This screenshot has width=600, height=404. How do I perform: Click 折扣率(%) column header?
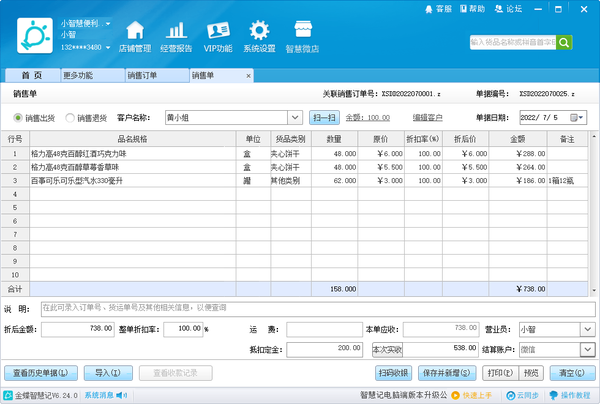point(423,139)
